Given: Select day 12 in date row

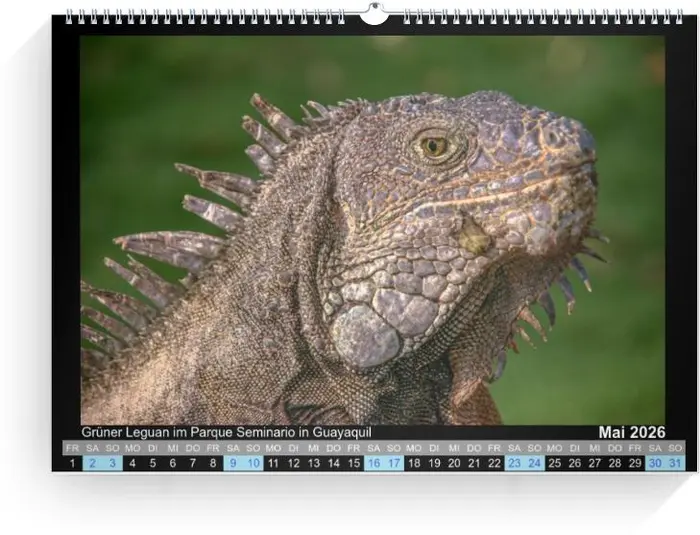Looking at the screenshot, I should 293,463.
